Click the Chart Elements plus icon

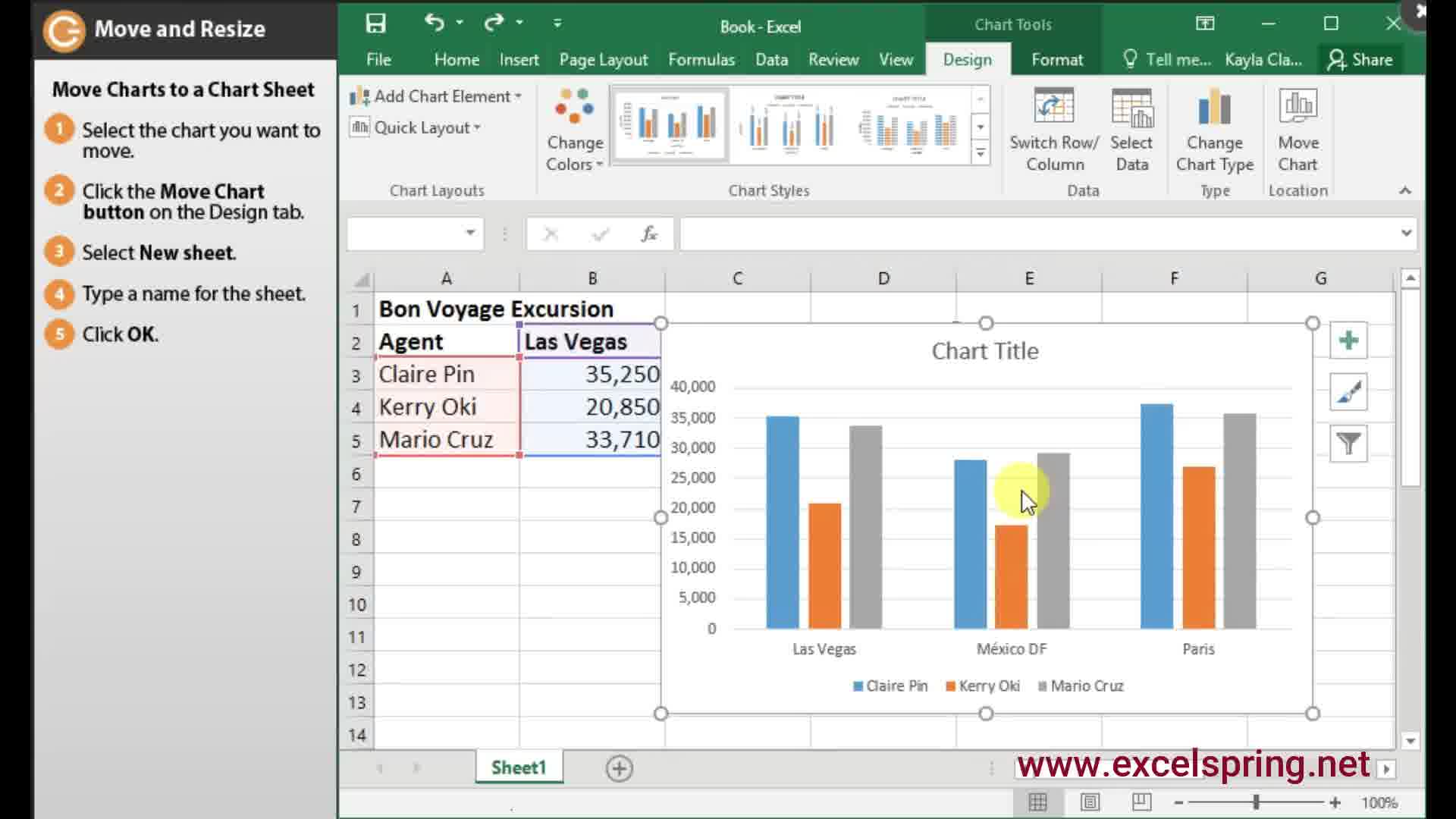pos(1348,340)
